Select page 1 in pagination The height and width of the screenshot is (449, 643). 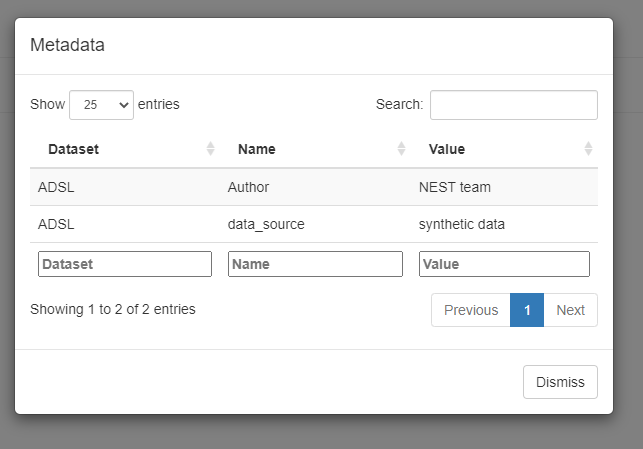tap(527, 310)
